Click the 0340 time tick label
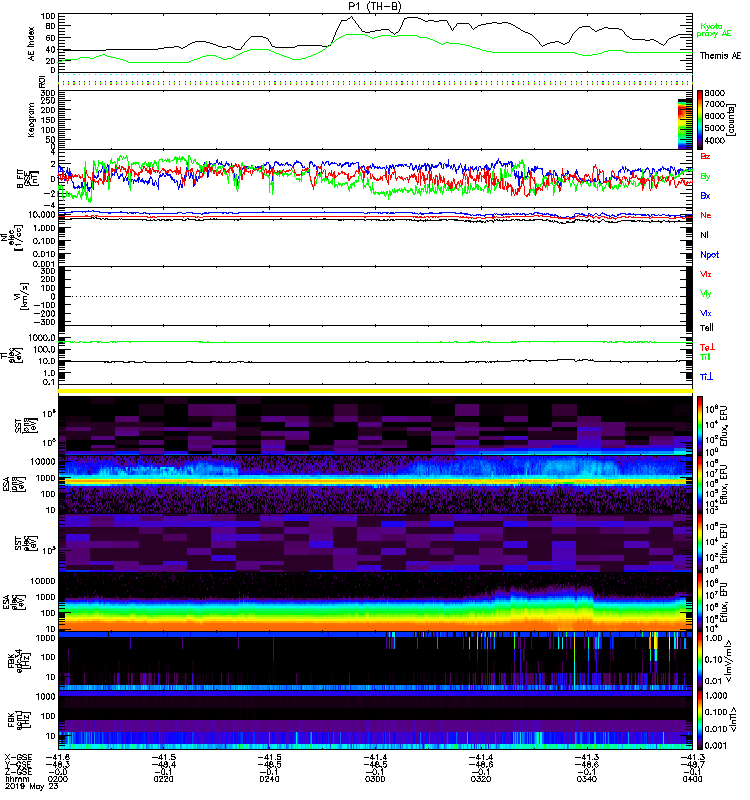Image resolution: width=750 pixels, height=800 pixels. tap(586, 779)
